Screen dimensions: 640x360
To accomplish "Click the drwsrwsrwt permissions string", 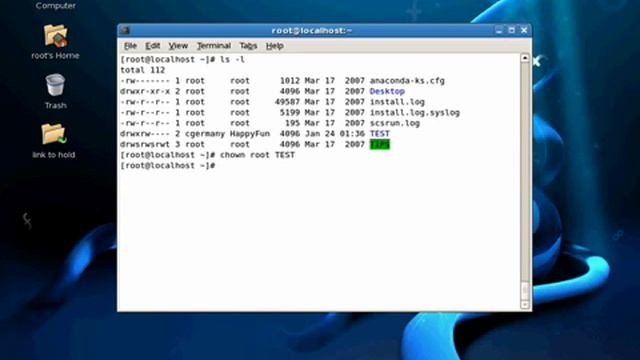I will coord(145,144).
